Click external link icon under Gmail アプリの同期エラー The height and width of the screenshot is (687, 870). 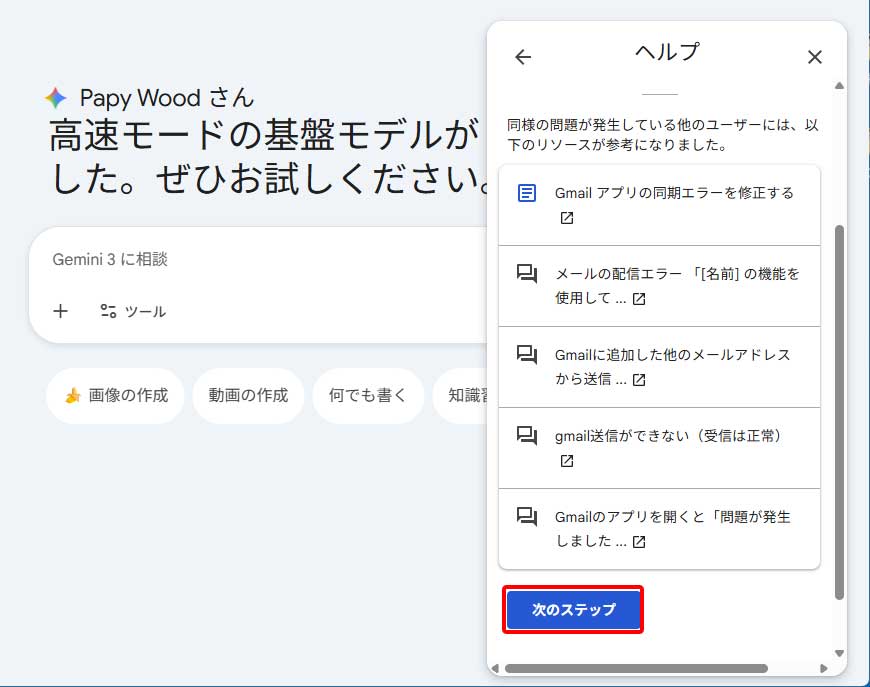[566, 216]
